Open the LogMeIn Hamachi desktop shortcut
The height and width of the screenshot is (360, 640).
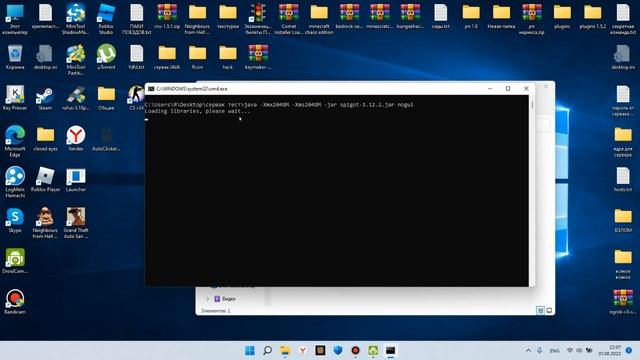[15, 182]
